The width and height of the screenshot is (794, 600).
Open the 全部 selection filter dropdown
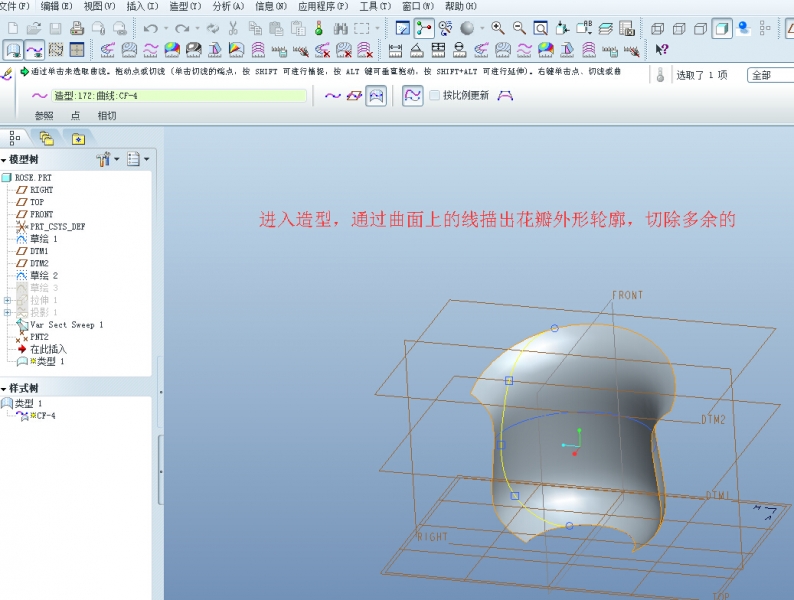coord(770,75)
